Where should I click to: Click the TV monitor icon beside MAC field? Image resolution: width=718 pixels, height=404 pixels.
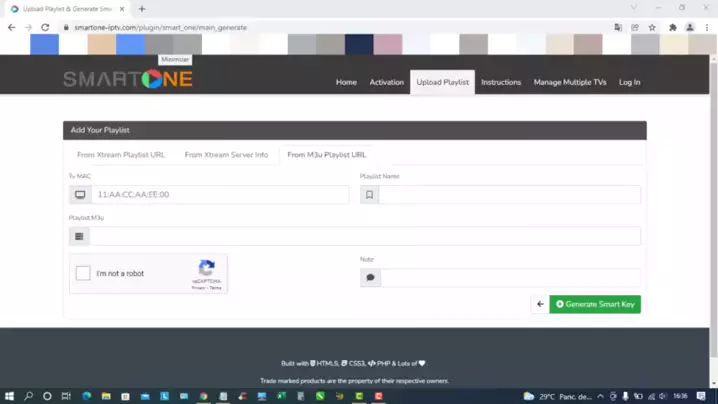(80, 195)
